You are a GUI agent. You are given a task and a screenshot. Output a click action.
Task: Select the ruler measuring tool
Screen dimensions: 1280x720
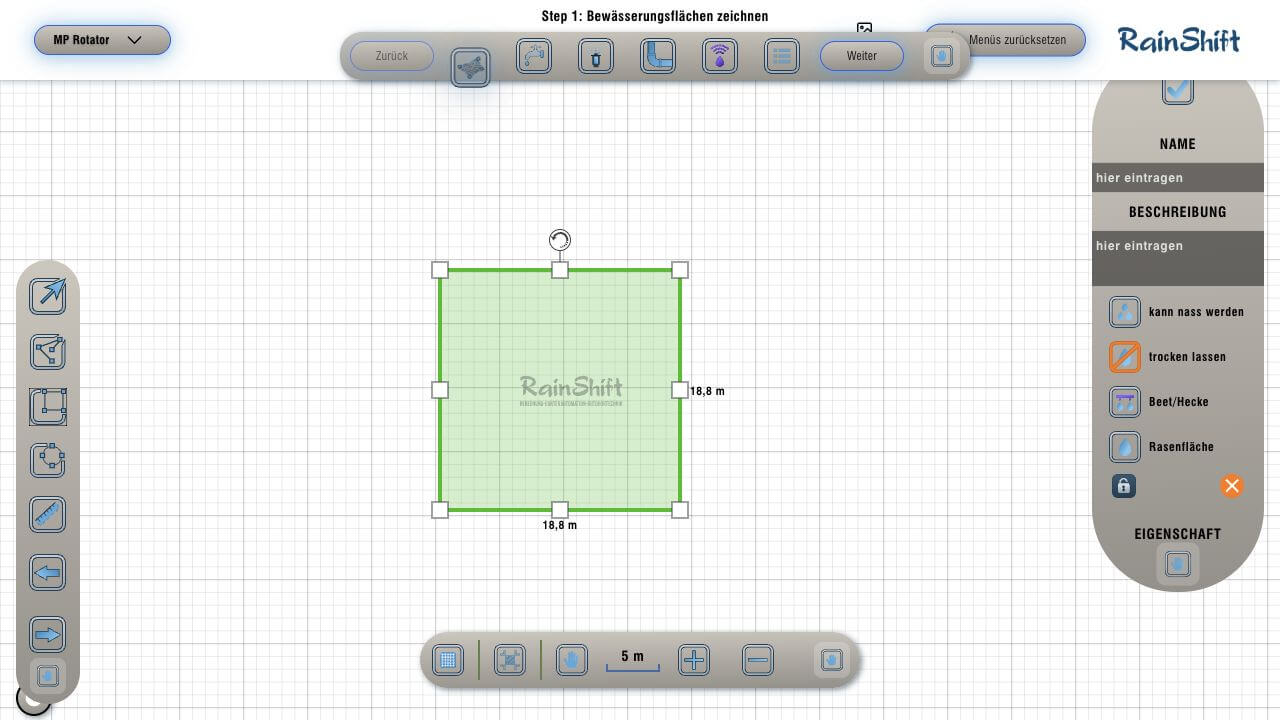48,516
